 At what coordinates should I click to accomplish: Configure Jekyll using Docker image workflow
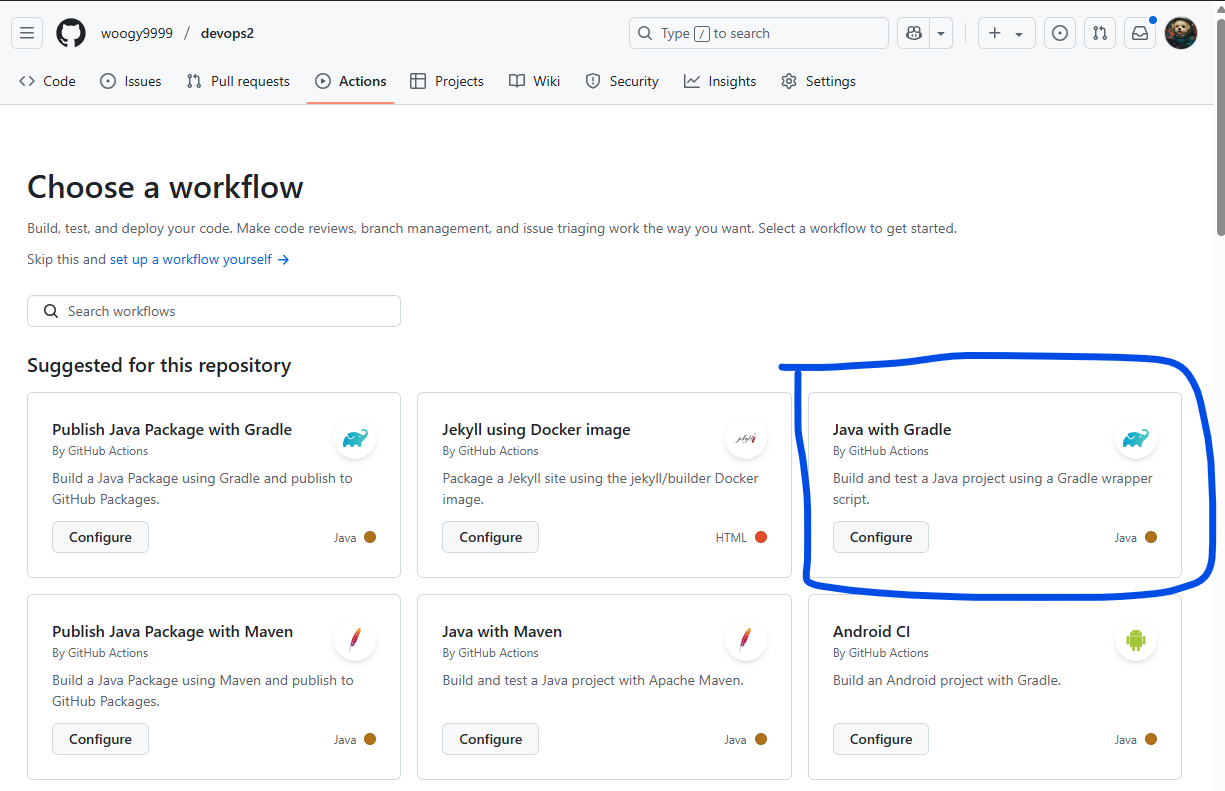pos(490,537)
